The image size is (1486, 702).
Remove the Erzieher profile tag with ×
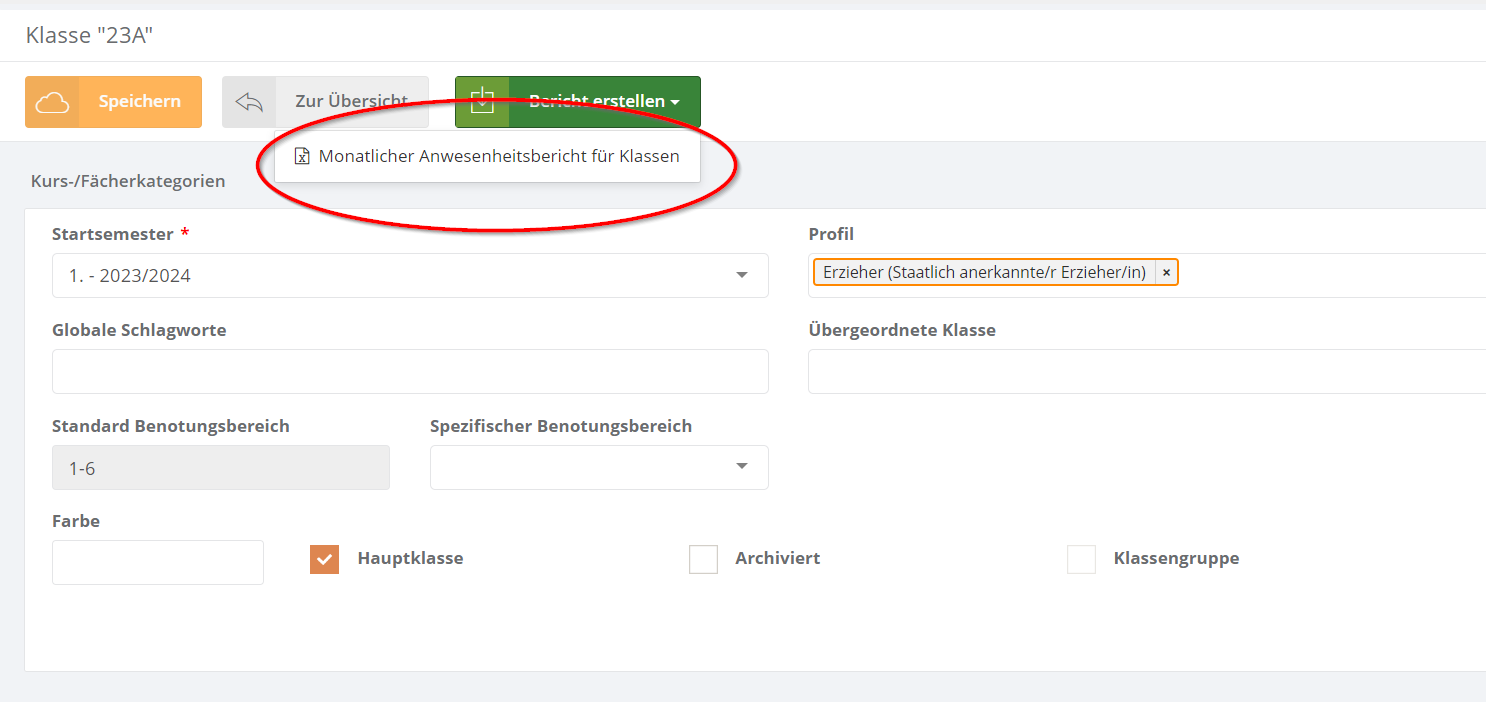click(x=1166, y=272)
